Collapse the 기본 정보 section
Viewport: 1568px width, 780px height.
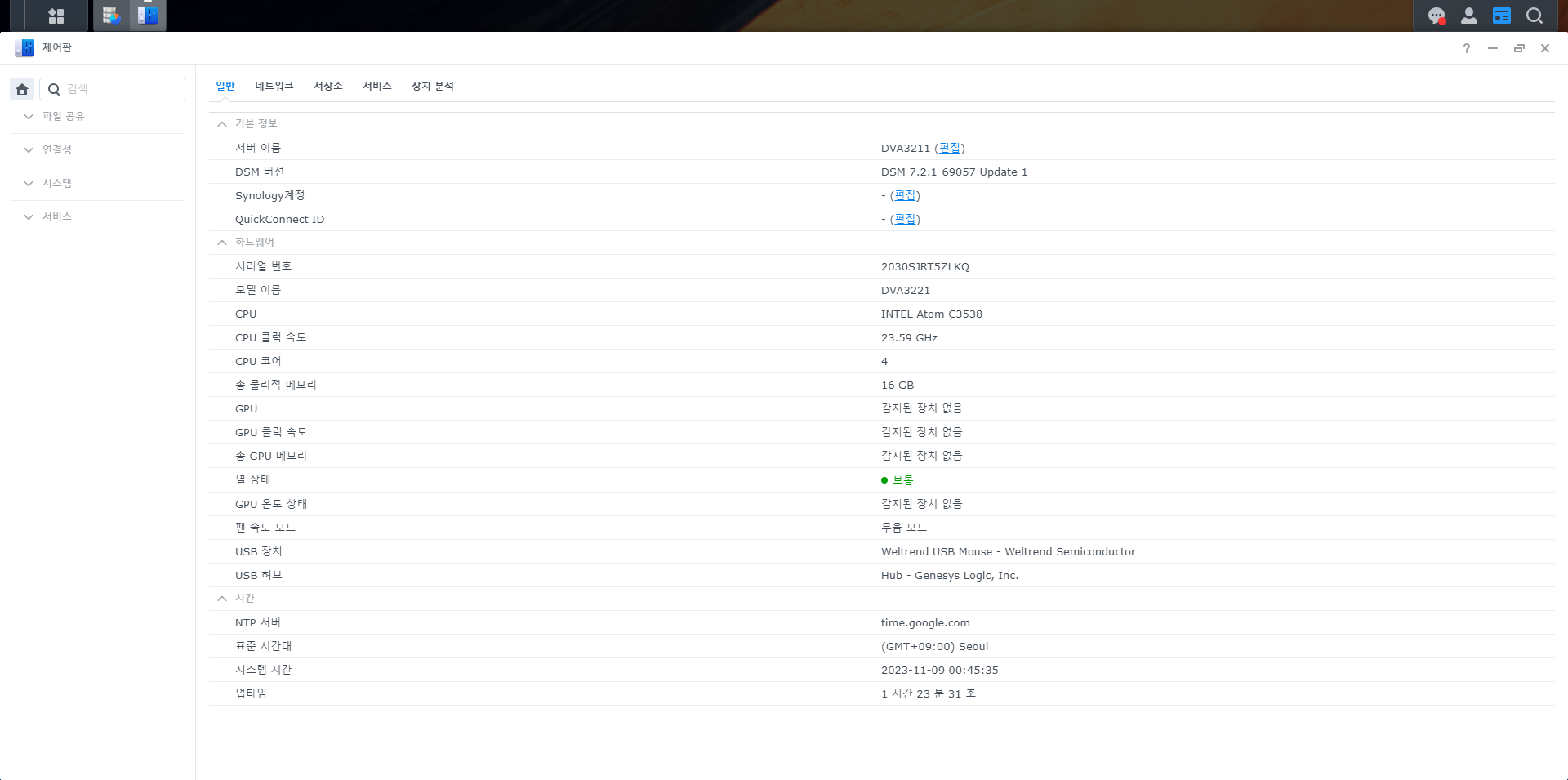tap(222, 124)
